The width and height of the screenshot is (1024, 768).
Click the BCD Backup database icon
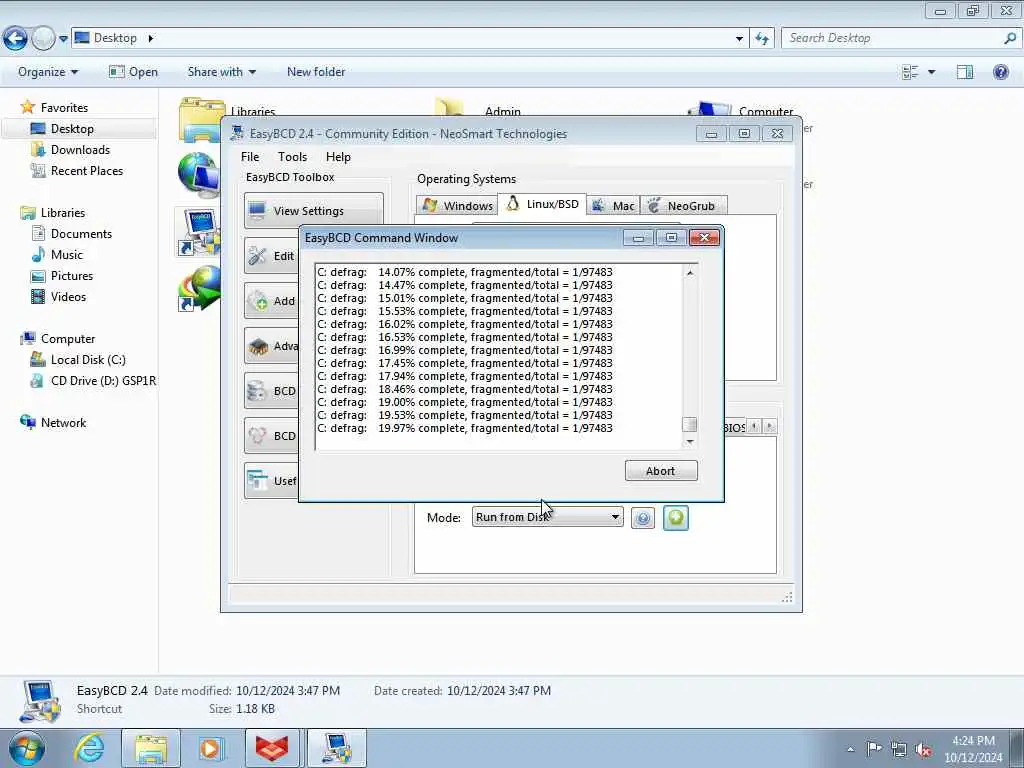(257, 391)
